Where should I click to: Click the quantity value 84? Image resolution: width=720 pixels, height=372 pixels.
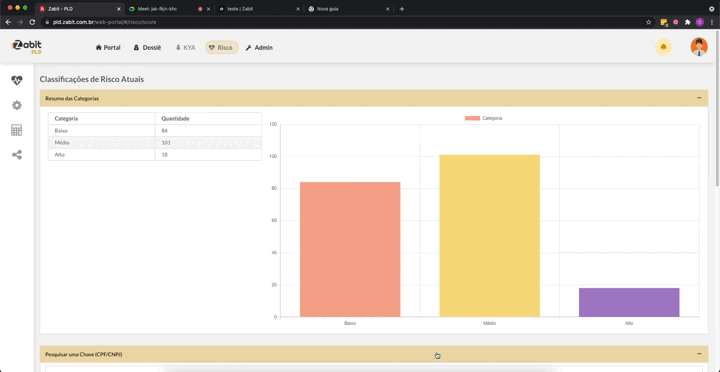tap(164, 131)
